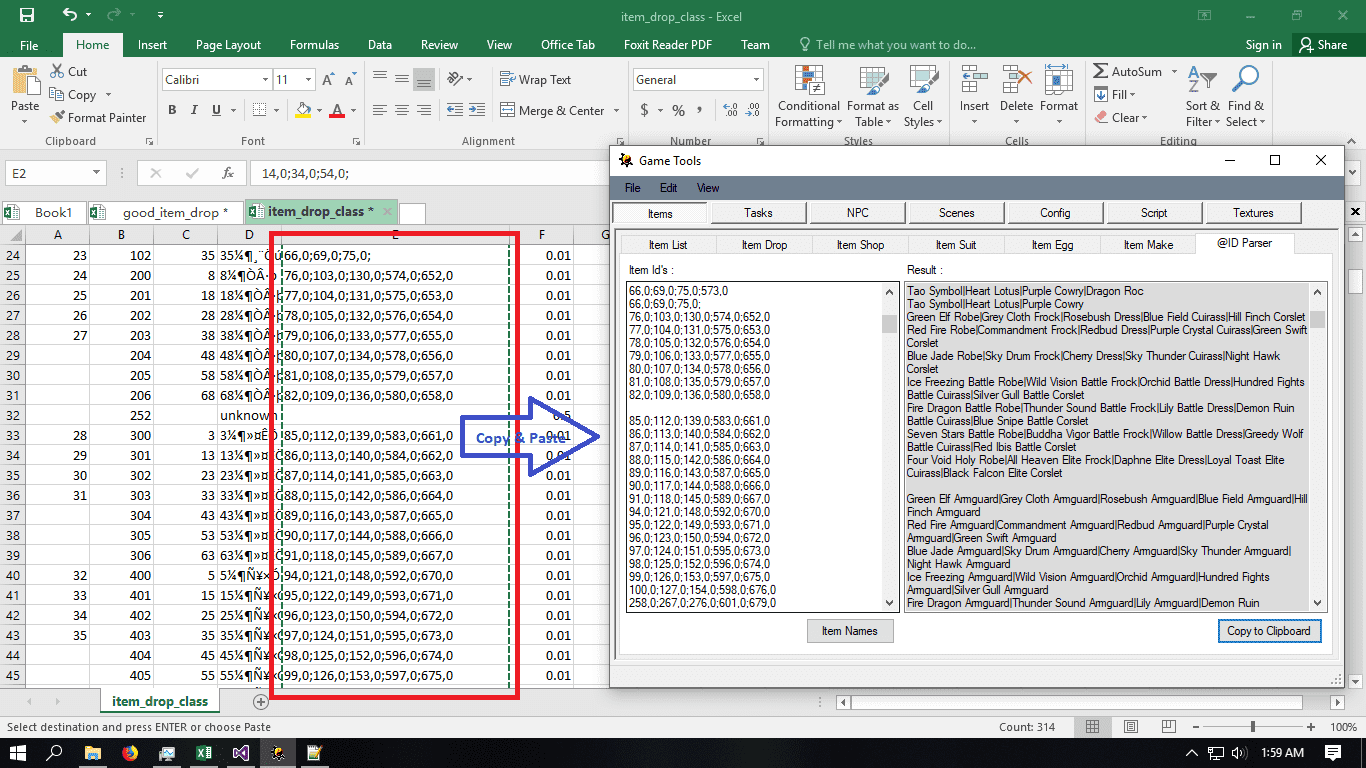Open the Conditional Formatting dropdown
1366x768 pixels.
[x=809, y=97]
